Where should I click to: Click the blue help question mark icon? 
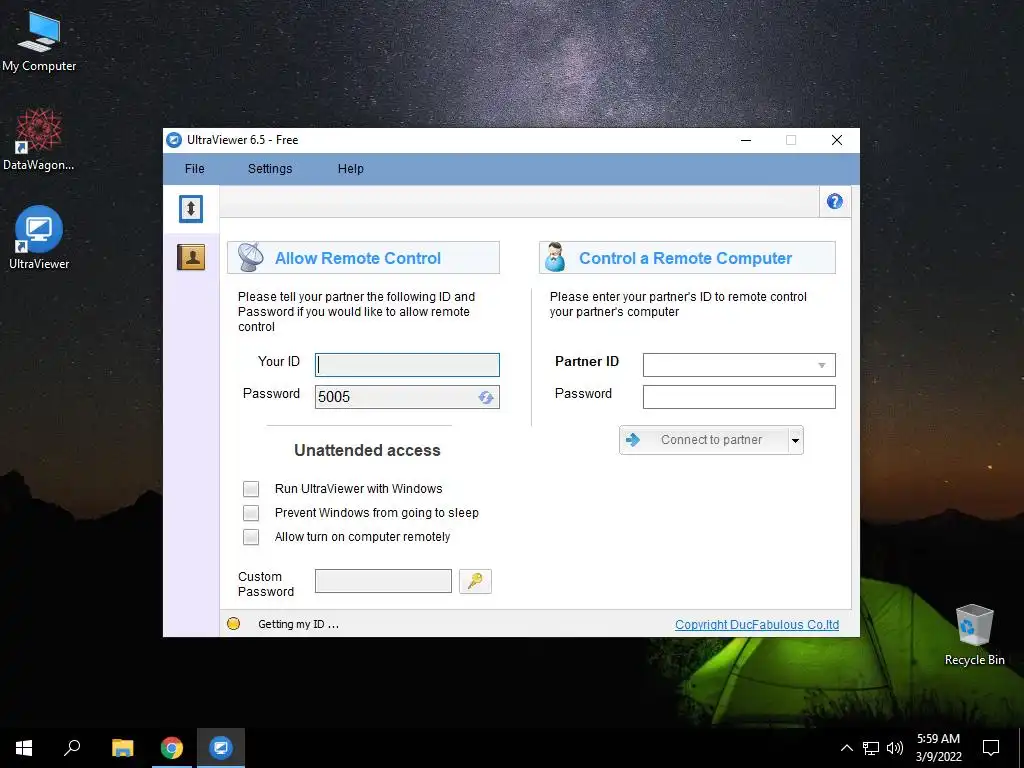pyautogui.click(x=835, y=201)
